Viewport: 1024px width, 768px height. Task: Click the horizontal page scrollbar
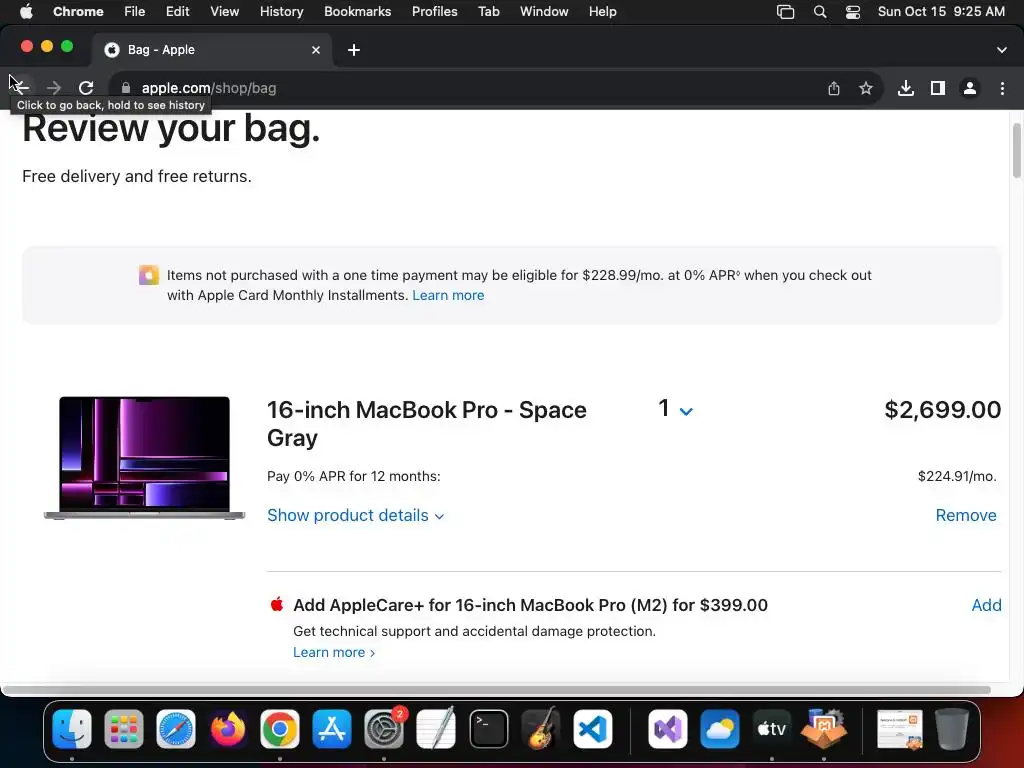[496, 690]
